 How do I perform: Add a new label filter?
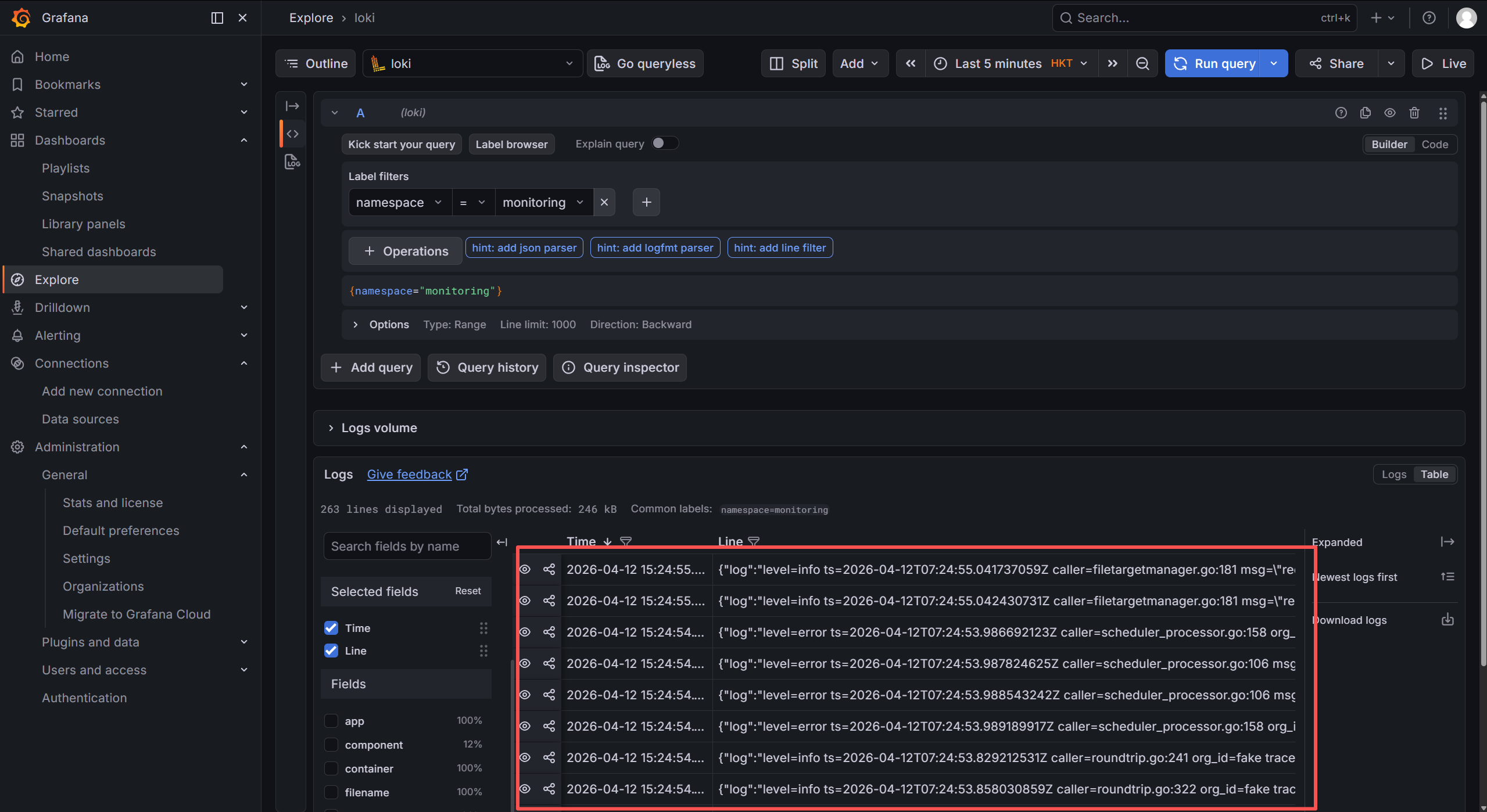646,202
